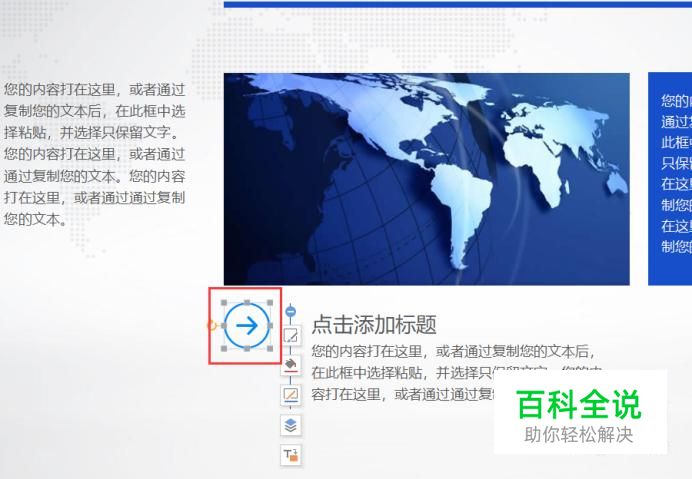Viewport: 692px width, 479px height.
Task: Click the bottom-right resize handle of the arrow shape
Action: pos(270,349)
